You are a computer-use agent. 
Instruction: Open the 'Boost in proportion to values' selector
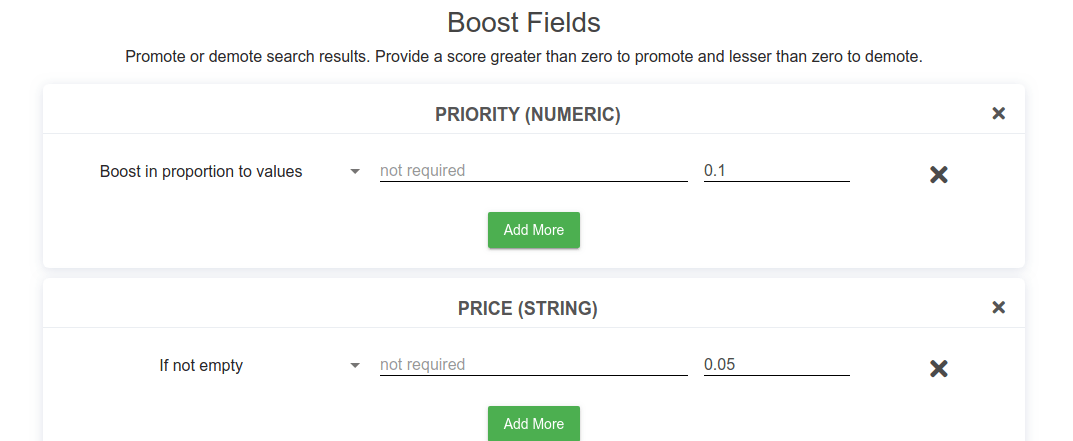click(201, 172)
